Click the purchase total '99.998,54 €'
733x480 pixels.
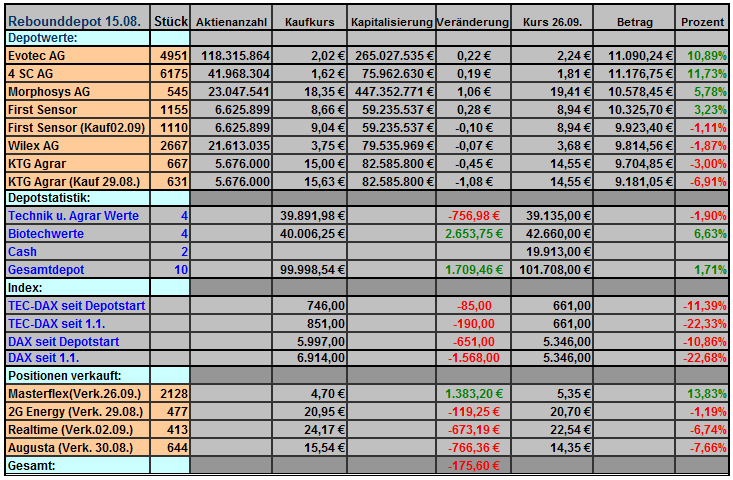(312, 270)
